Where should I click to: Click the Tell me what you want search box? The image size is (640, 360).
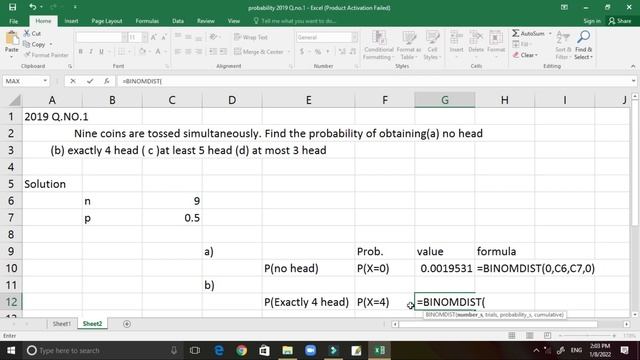click(295, 21)
